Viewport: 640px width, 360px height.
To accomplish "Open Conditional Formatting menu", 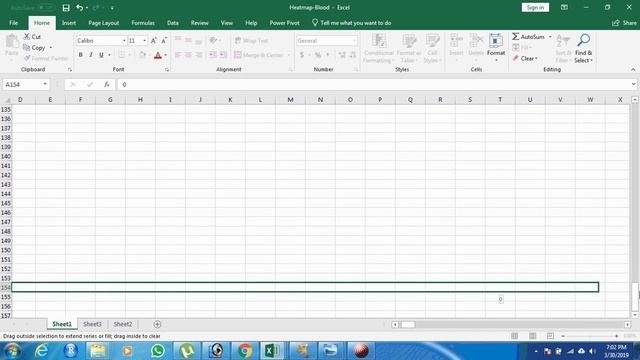I will coord(379,48).
